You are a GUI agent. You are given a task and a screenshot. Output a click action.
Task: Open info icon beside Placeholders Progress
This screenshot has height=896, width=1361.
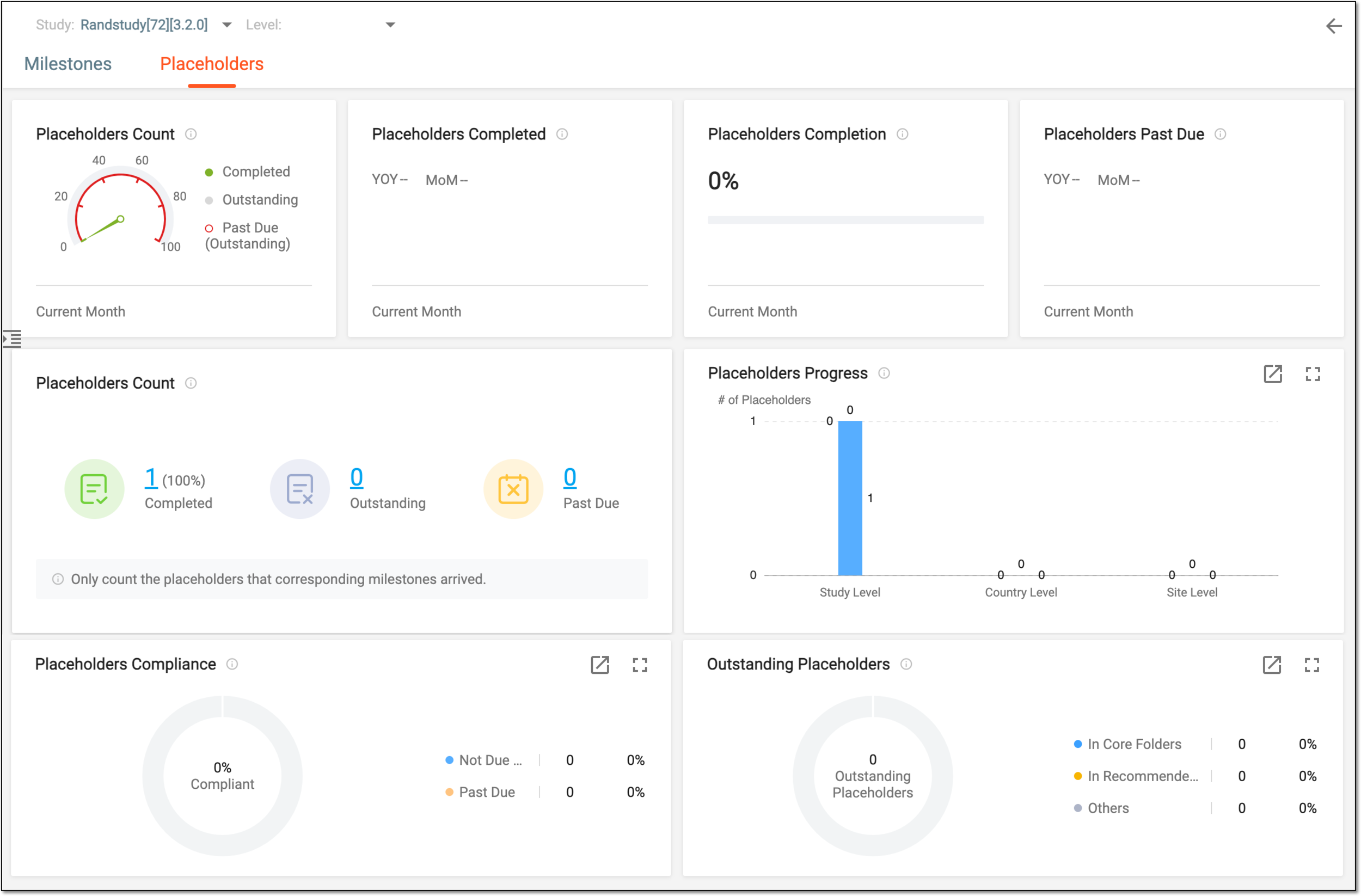884,373
